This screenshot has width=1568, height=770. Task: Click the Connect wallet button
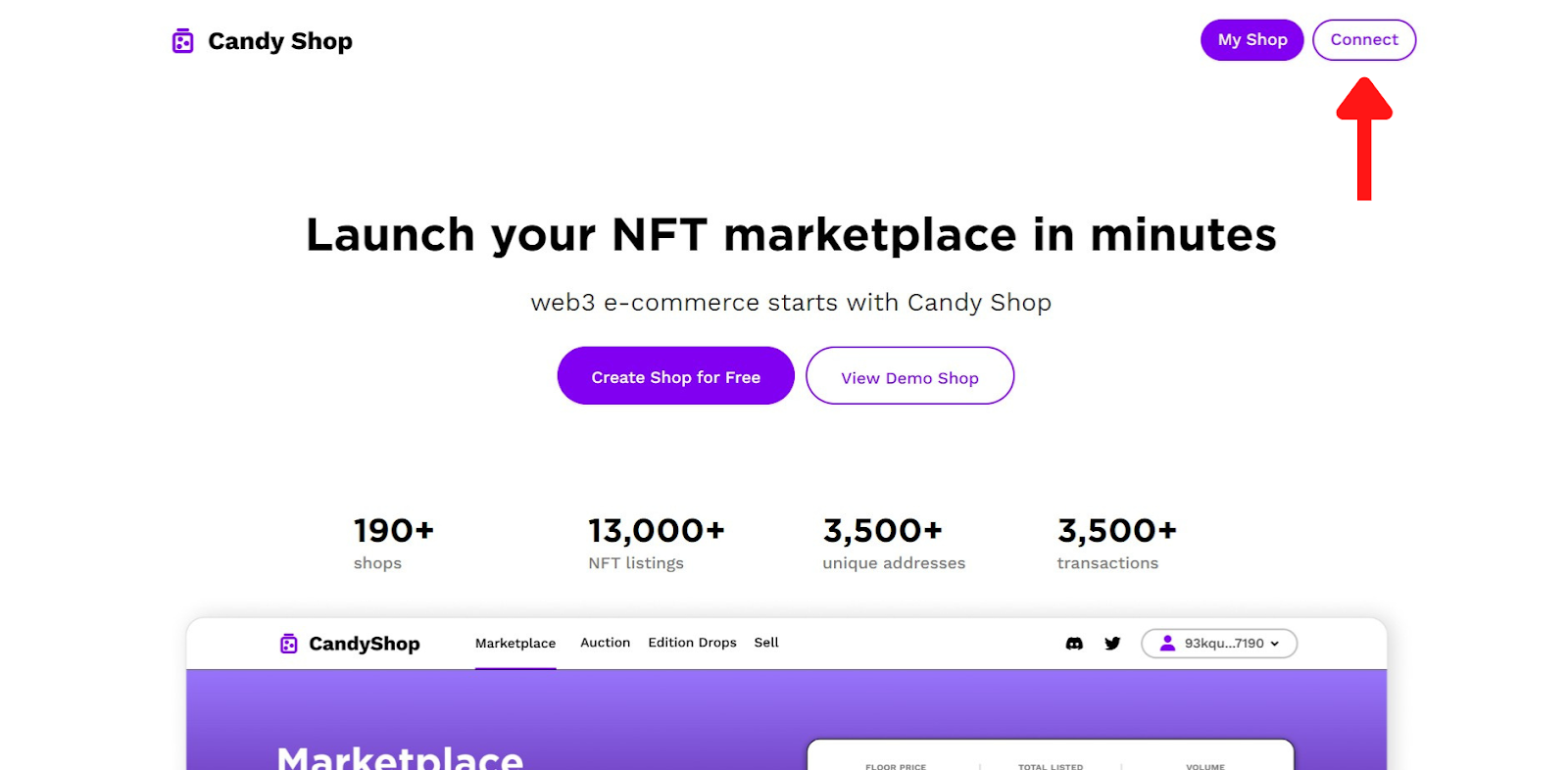click(x=1364, y=40)
